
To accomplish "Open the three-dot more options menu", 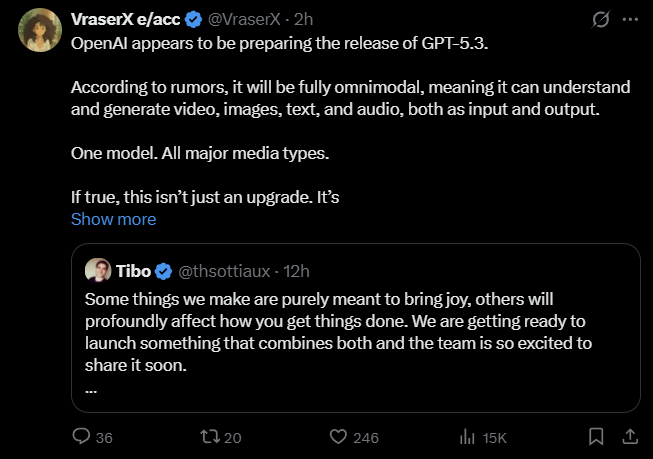I will point(629,19).
